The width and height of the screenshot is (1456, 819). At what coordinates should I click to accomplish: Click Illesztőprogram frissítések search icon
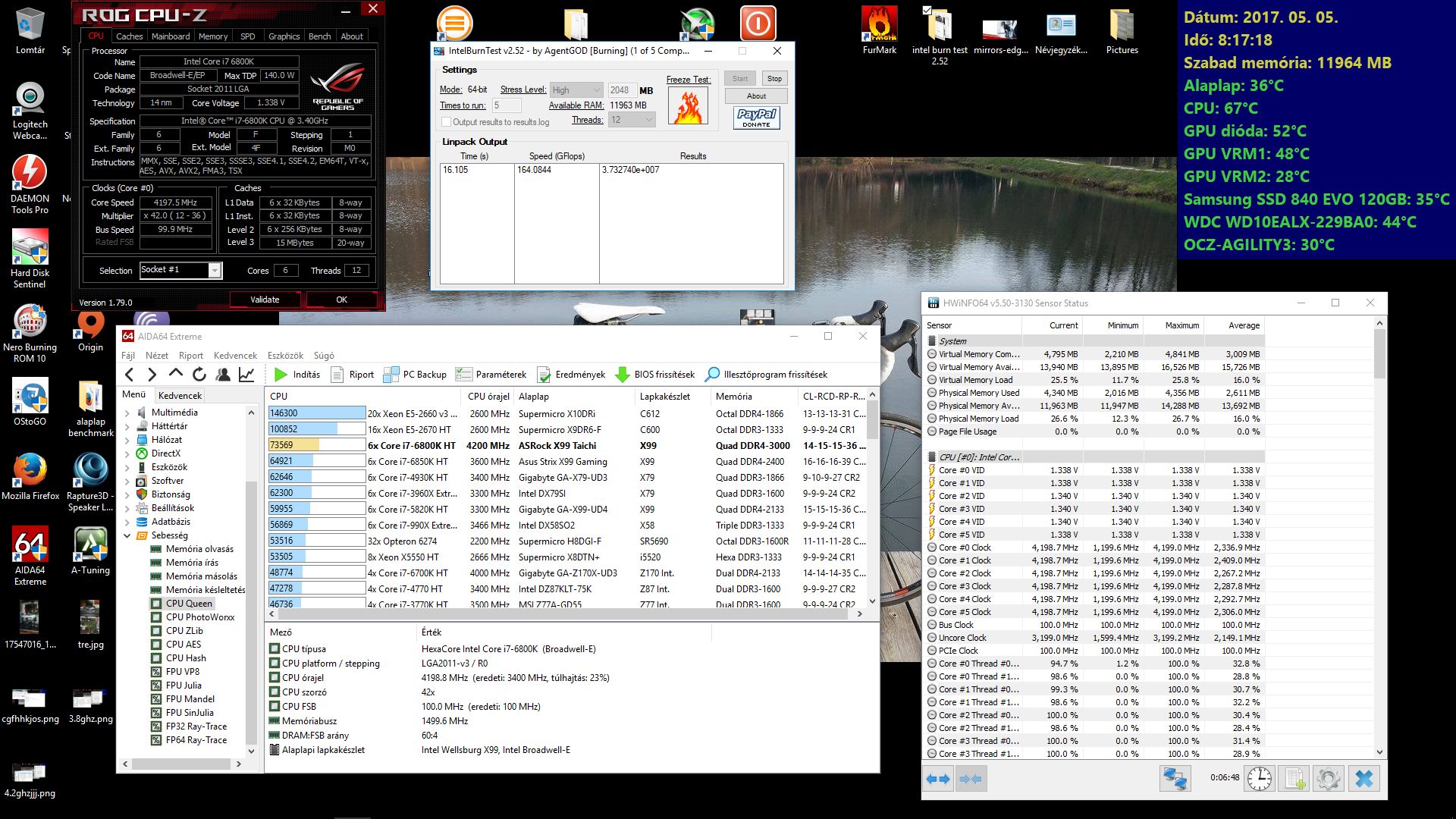pos(712,374)
